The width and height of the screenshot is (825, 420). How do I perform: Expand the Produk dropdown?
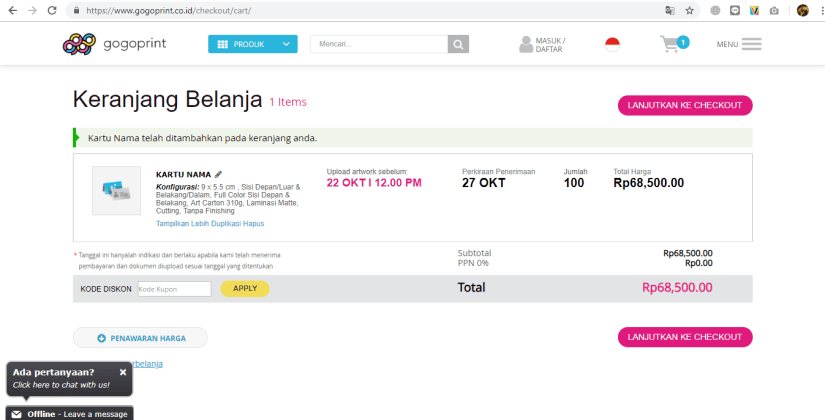tap(253, 44)
